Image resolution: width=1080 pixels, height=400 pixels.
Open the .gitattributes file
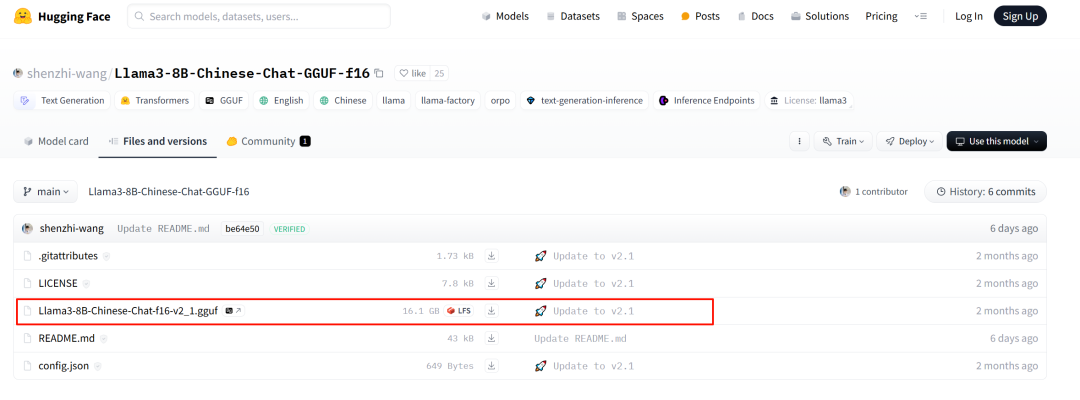68,256
